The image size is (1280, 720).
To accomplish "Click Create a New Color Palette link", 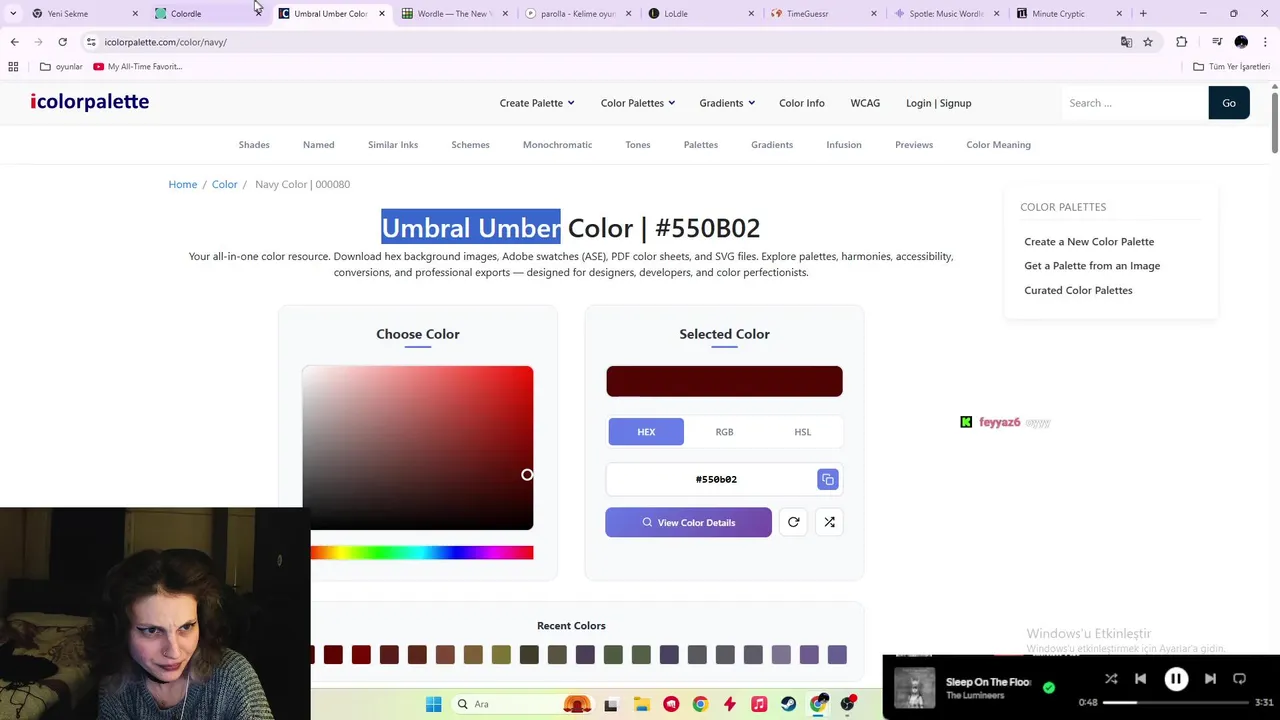I will coord(1089,242).
